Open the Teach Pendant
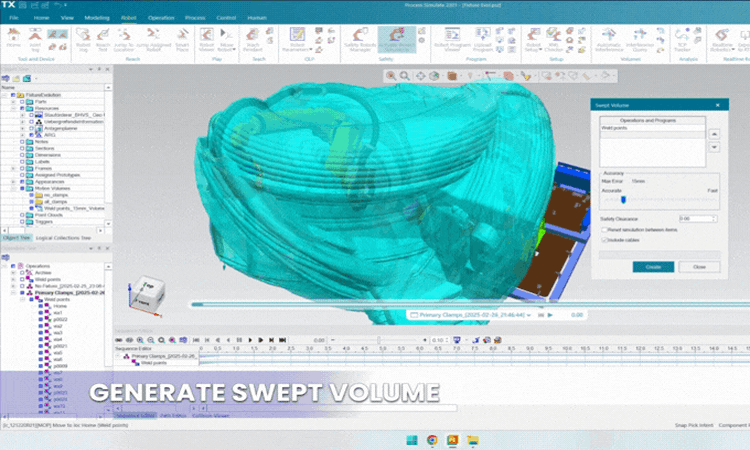Screen dimensions: 750x450 (x=253, y=39)
